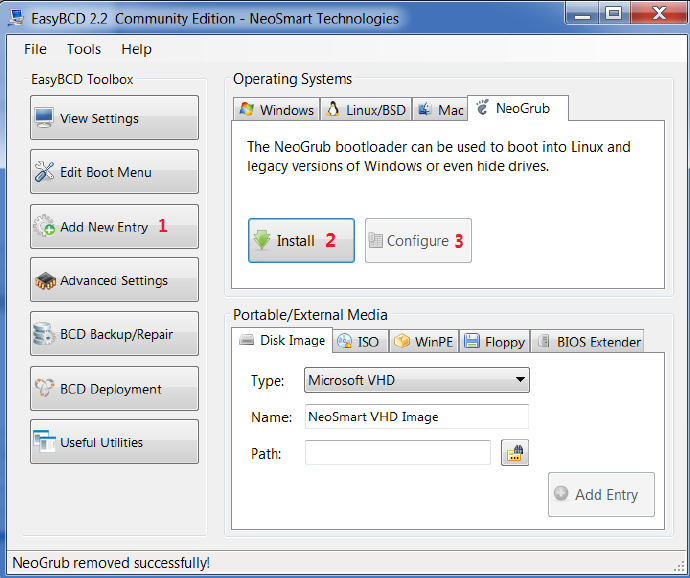
Task: Open the Tools menu
Action: point(84,49)
